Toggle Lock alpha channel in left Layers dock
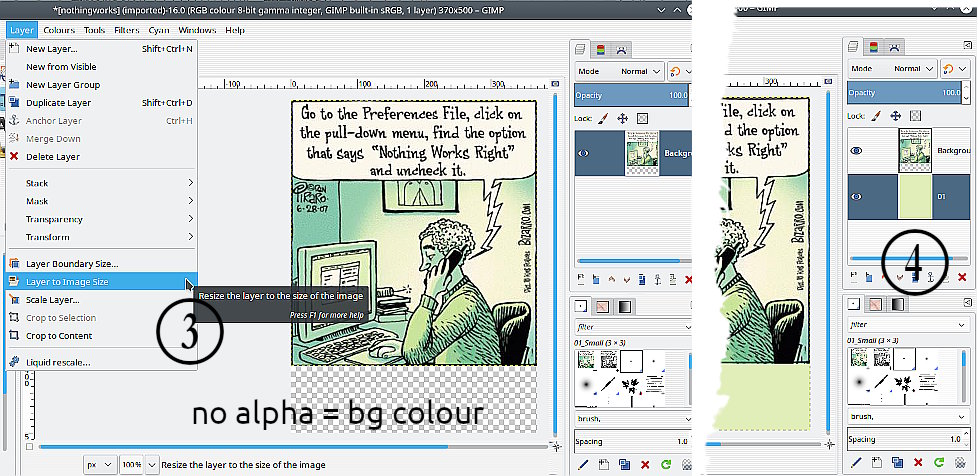Image resolution: width=978 pixels, height=476 pixels. 642,118
